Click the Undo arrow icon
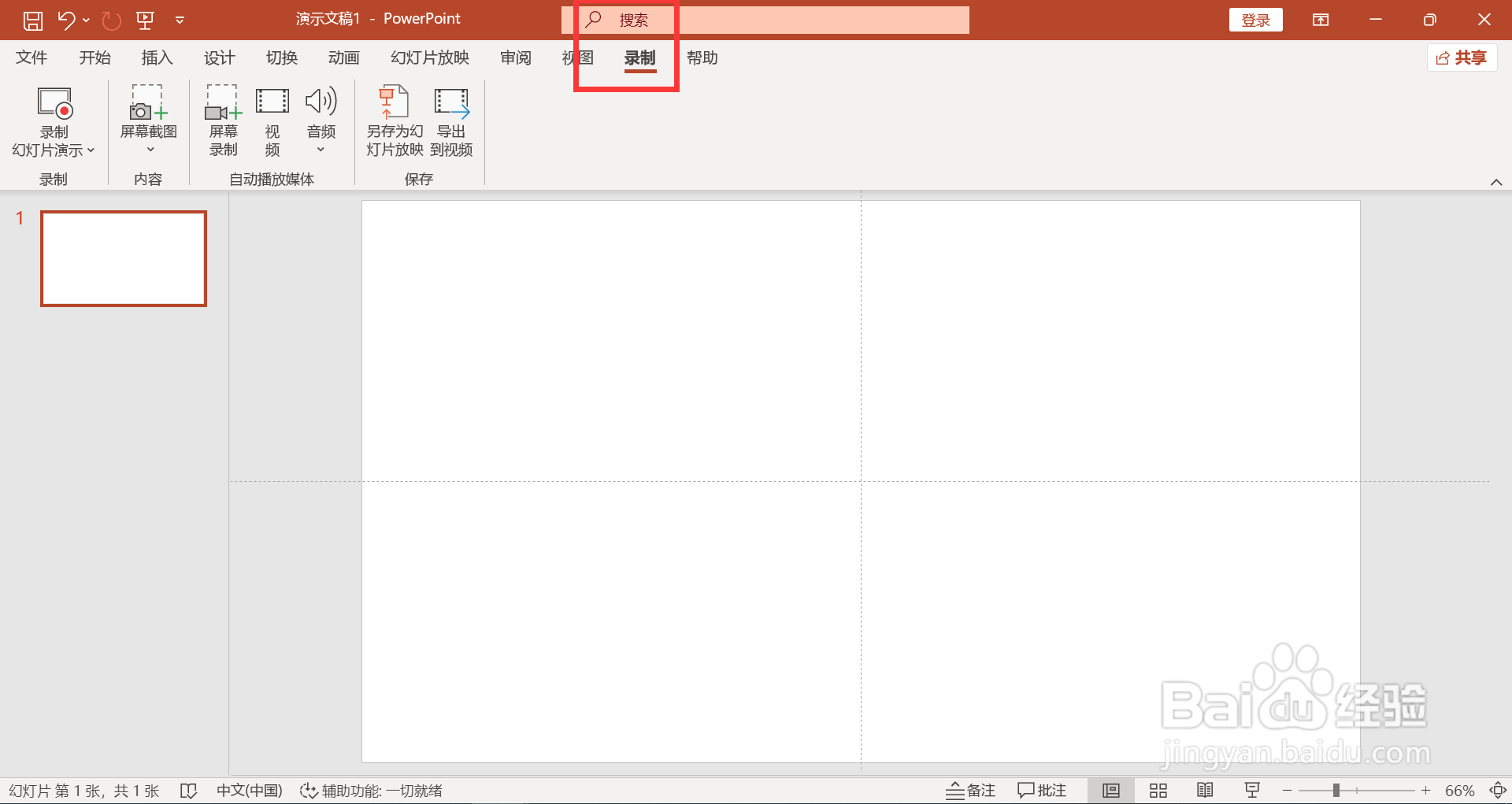1512x804 pixels. tap(66, 20)
